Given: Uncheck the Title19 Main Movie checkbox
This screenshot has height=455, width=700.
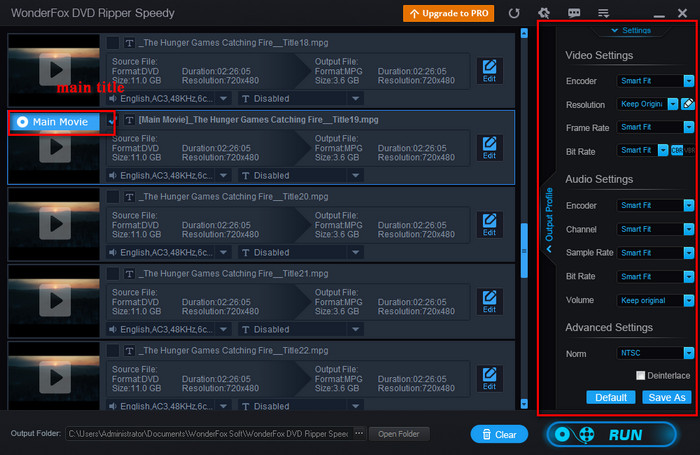Looking at the screenshot, I should point(112,120).
